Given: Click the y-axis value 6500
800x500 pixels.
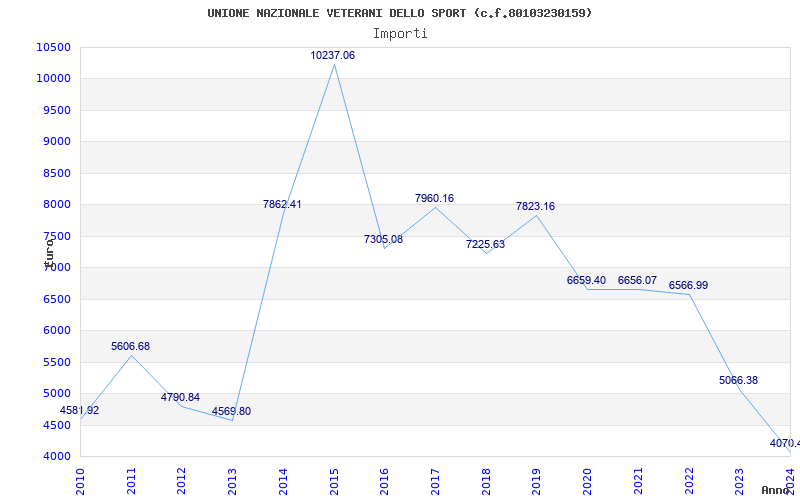Looking at the screenshot, I should point(56,299).
